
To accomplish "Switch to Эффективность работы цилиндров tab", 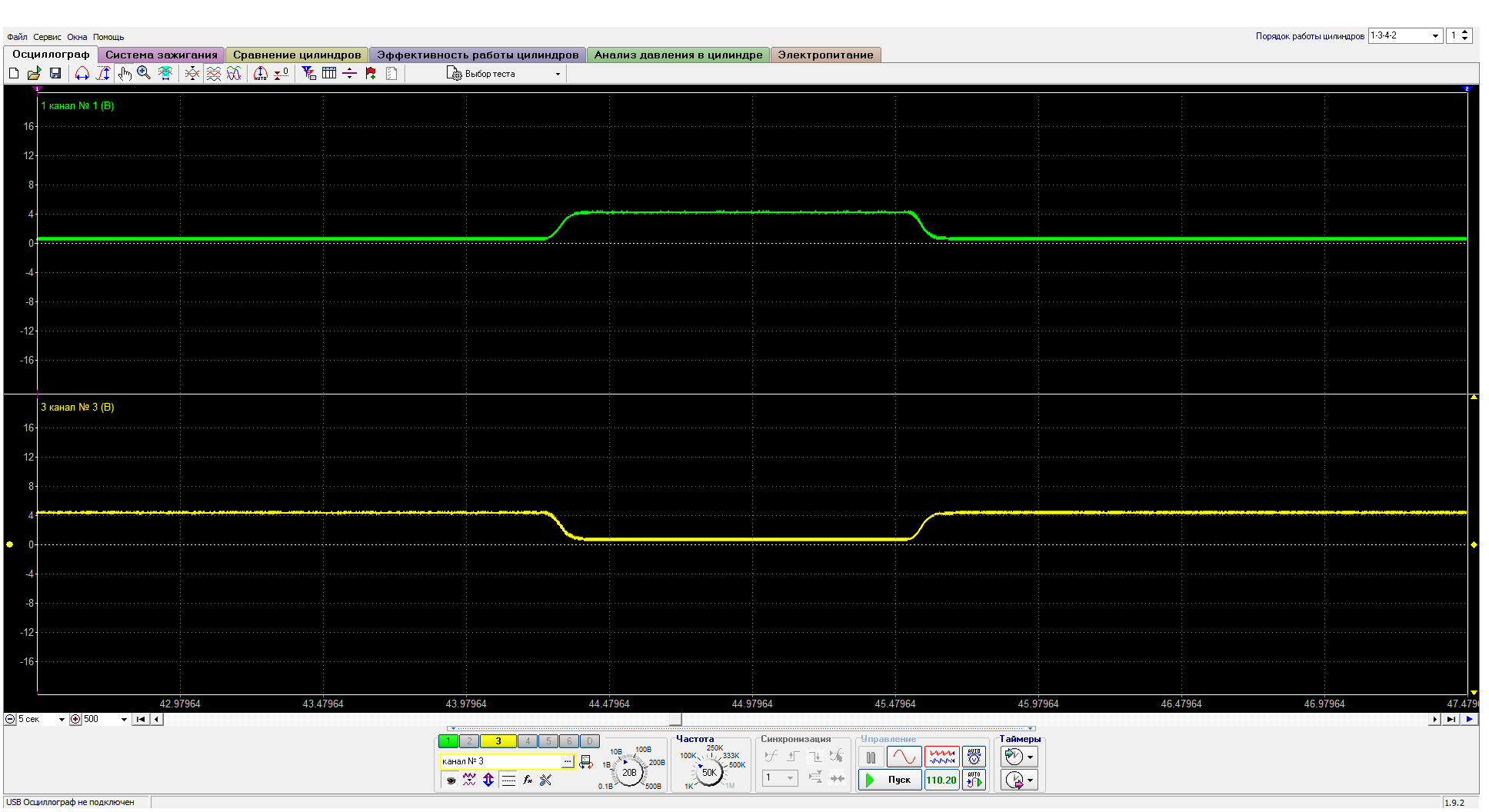I will click(478, 55).
